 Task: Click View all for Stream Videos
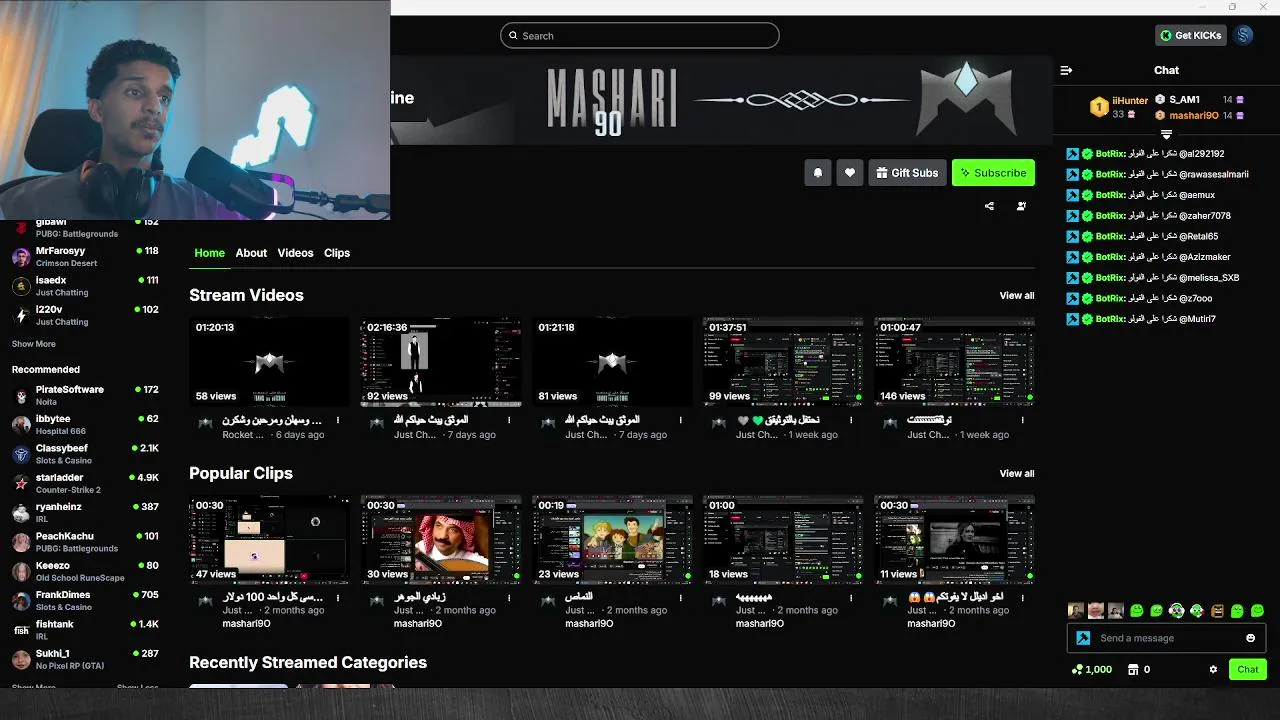pos(1017,295)
